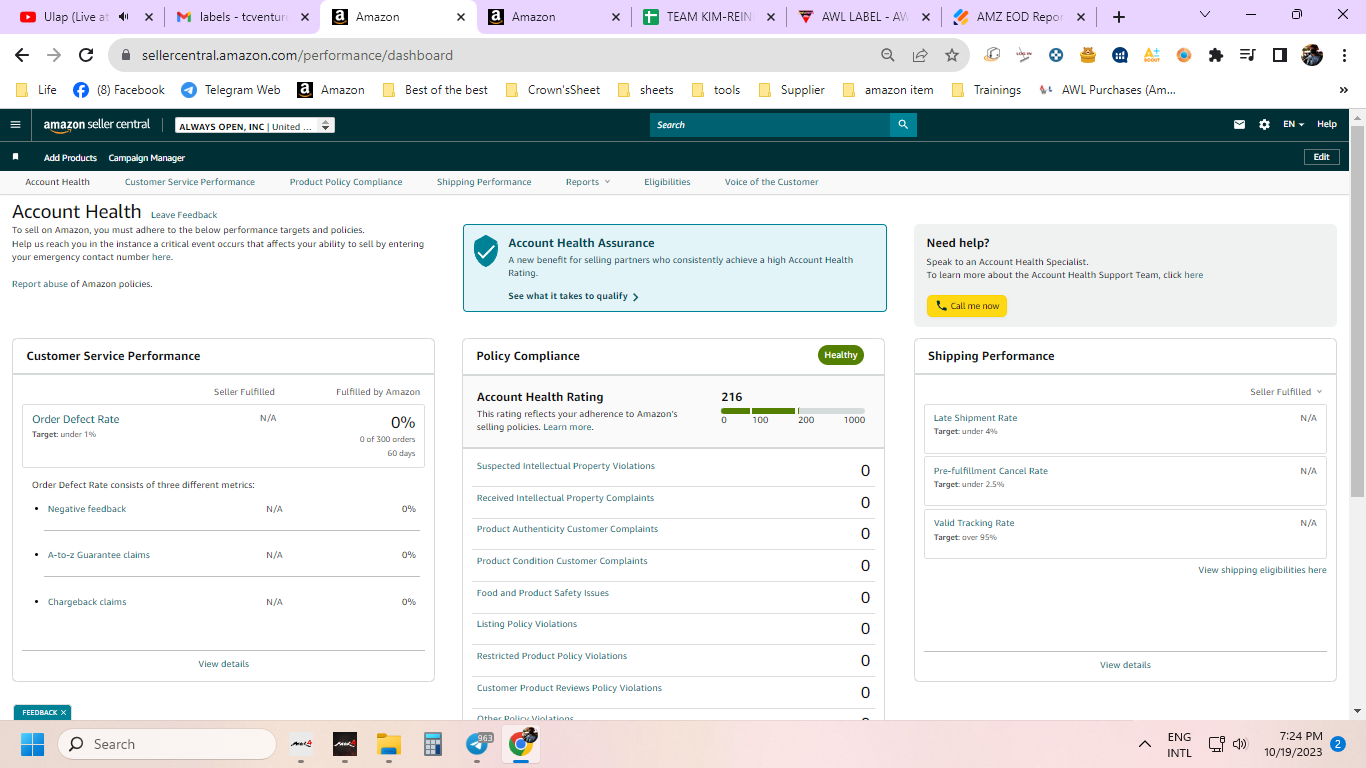Open the messages envelope icon
The image size is (1366, 768).
(x=1240, y=125)
